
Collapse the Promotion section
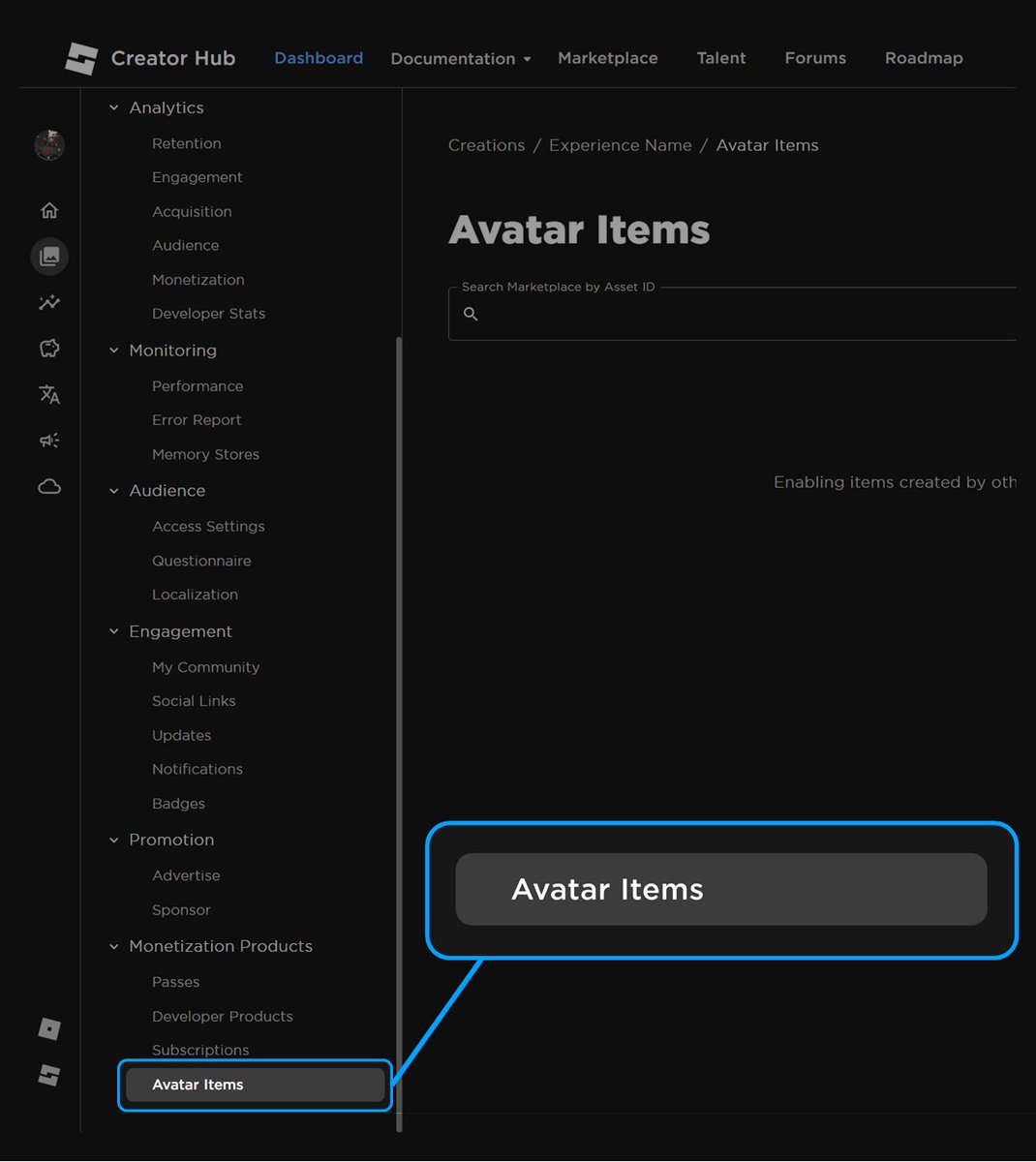point(114,840)
